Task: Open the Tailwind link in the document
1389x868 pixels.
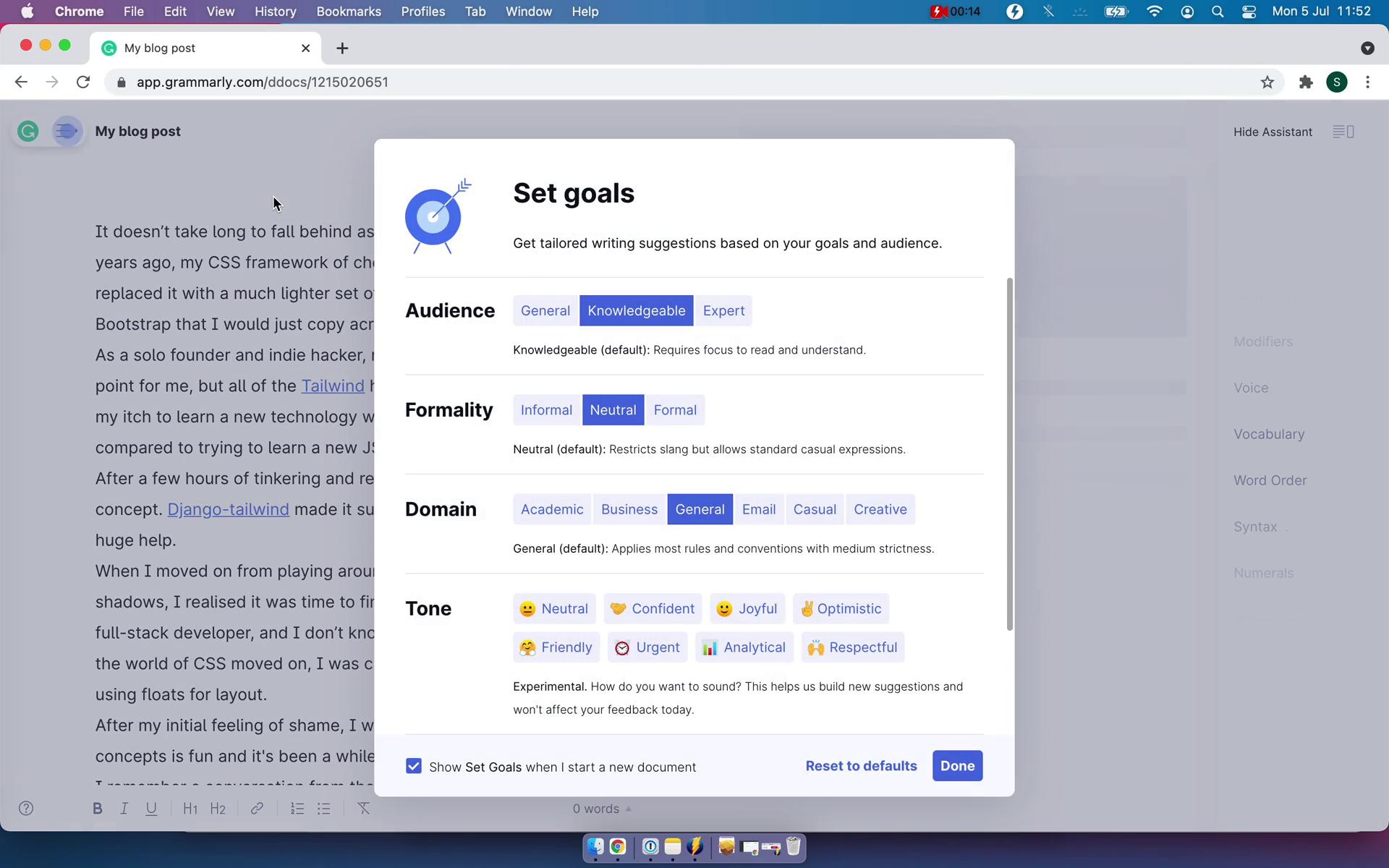Action: click(x=333, y=386)
